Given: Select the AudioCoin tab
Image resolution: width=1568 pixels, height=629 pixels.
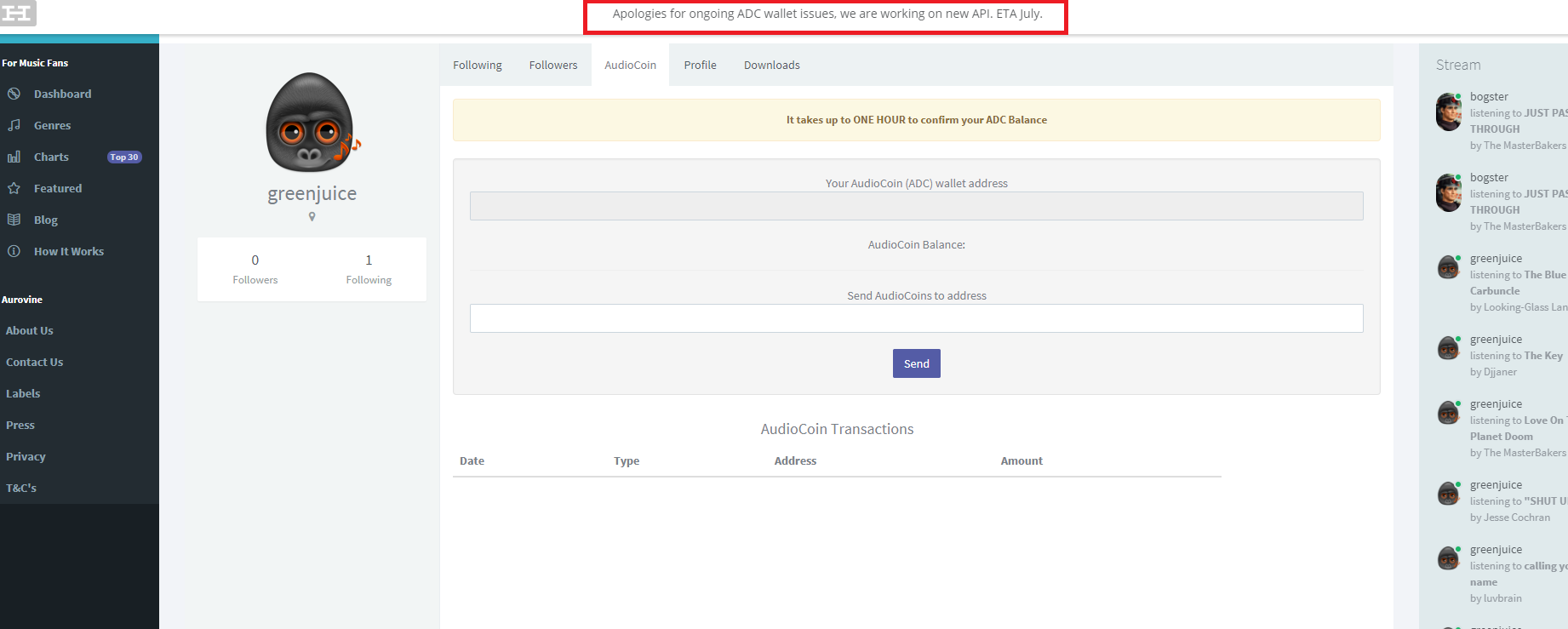Looking at the screenshot, I should 630,65.
